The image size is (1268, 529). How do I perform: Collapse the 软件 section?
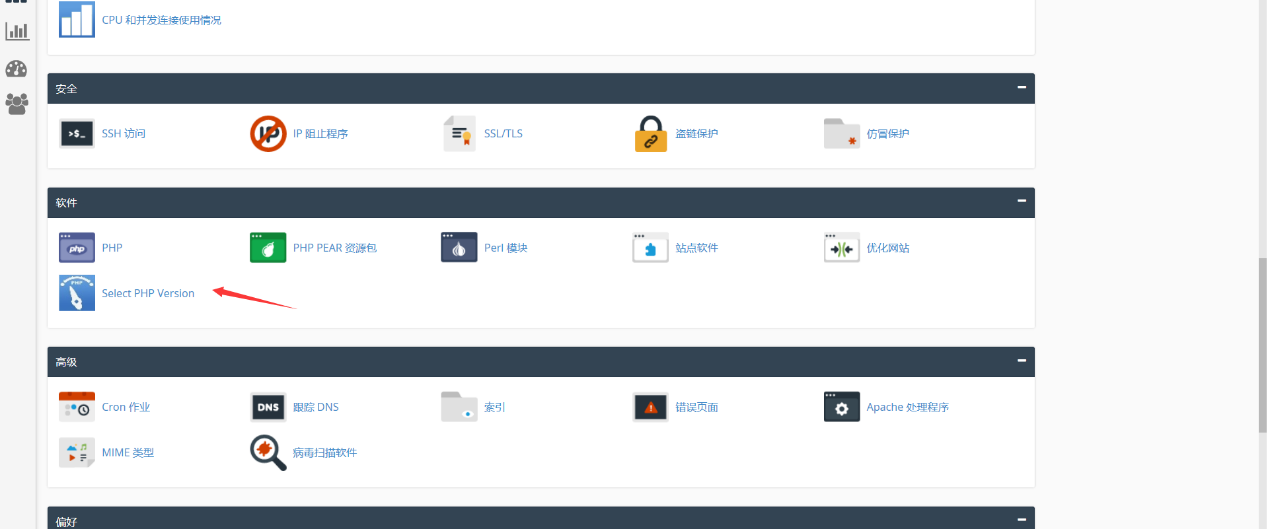tap(1021, 201)
